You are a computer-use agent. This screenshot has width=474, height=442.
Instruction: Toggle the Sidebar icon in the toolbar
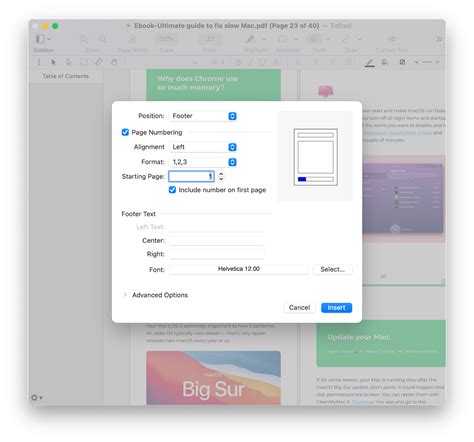pos(40,39)
